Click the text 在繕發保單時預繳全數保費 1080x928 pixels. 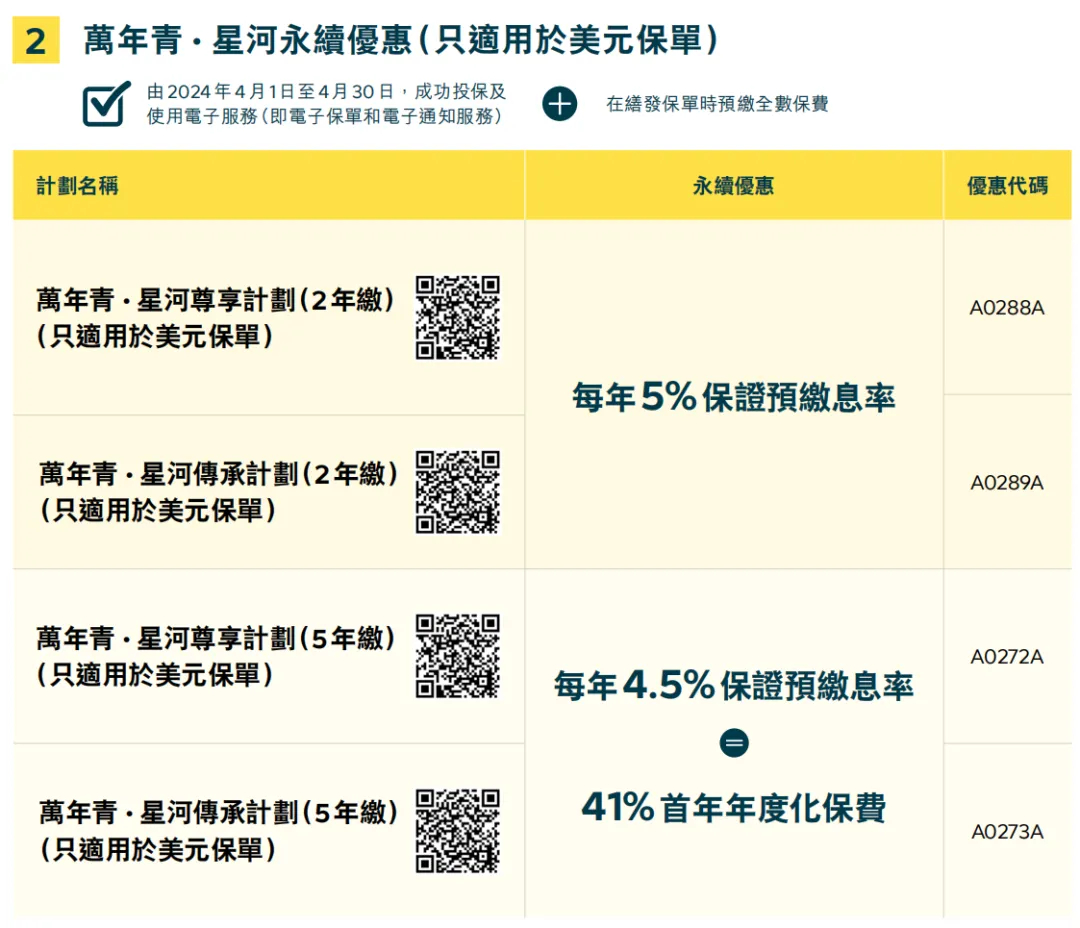pyautogui.click(x=717, y=104)
